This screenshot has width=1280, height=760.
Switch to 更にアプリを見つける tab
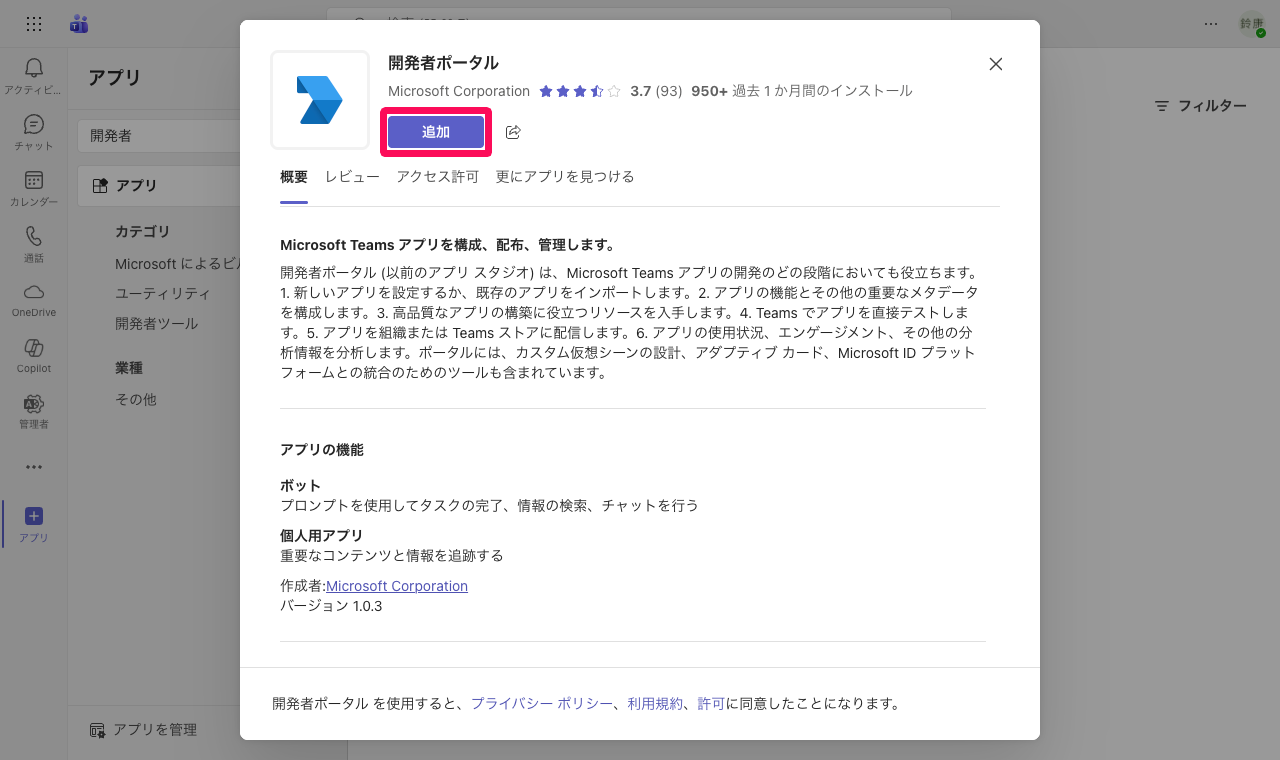[x=565, y=177]
